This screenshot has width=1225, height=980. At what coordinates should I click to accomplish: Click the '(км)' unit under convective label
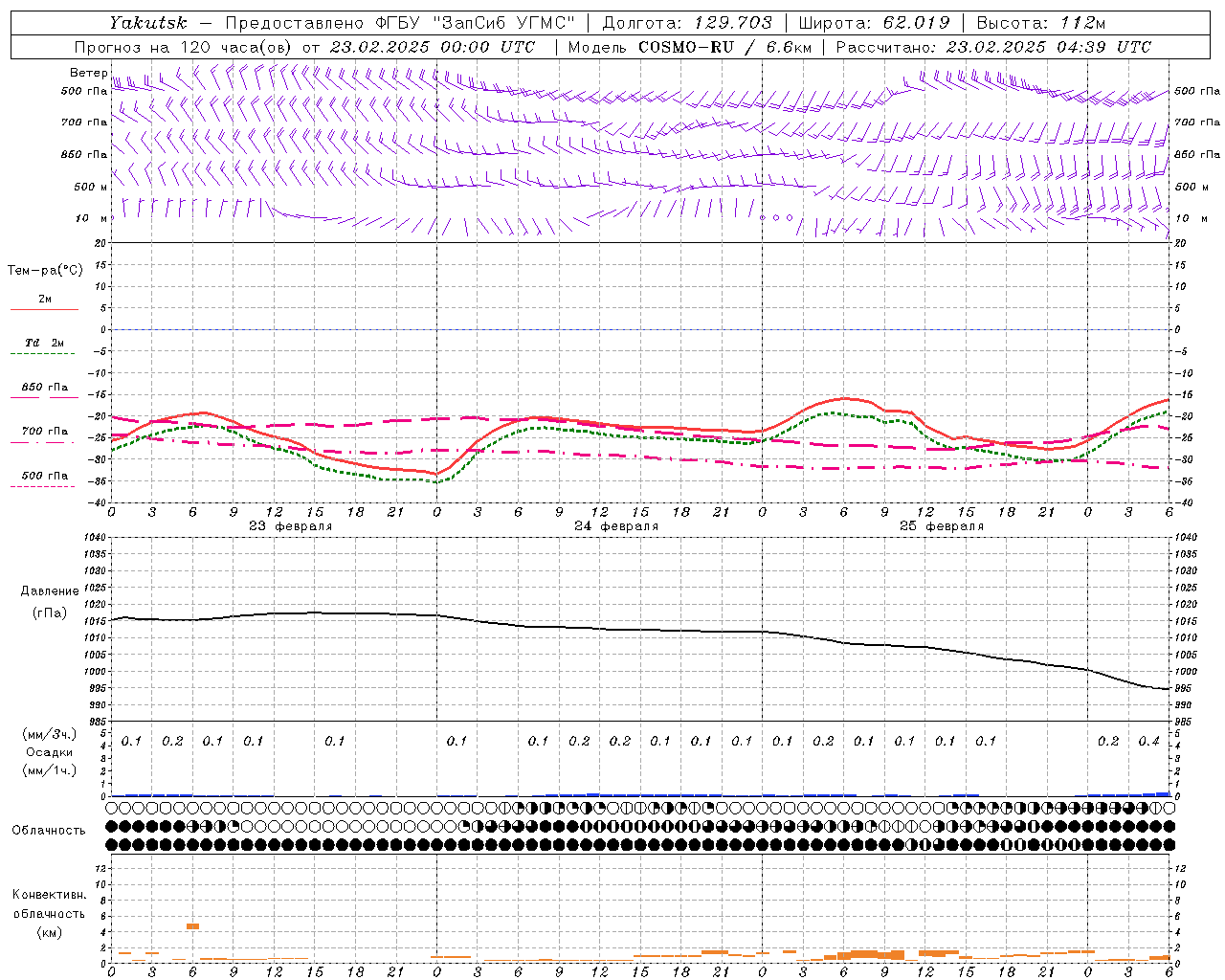point(49,932)
